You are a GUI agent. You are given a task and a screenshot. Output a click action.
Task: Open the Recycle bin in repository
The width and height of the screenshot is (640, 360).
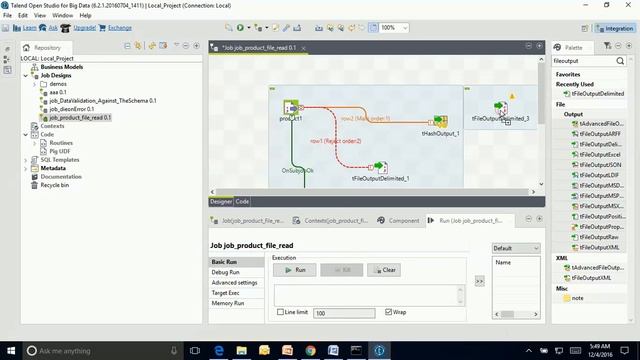(x=50, y=185)
